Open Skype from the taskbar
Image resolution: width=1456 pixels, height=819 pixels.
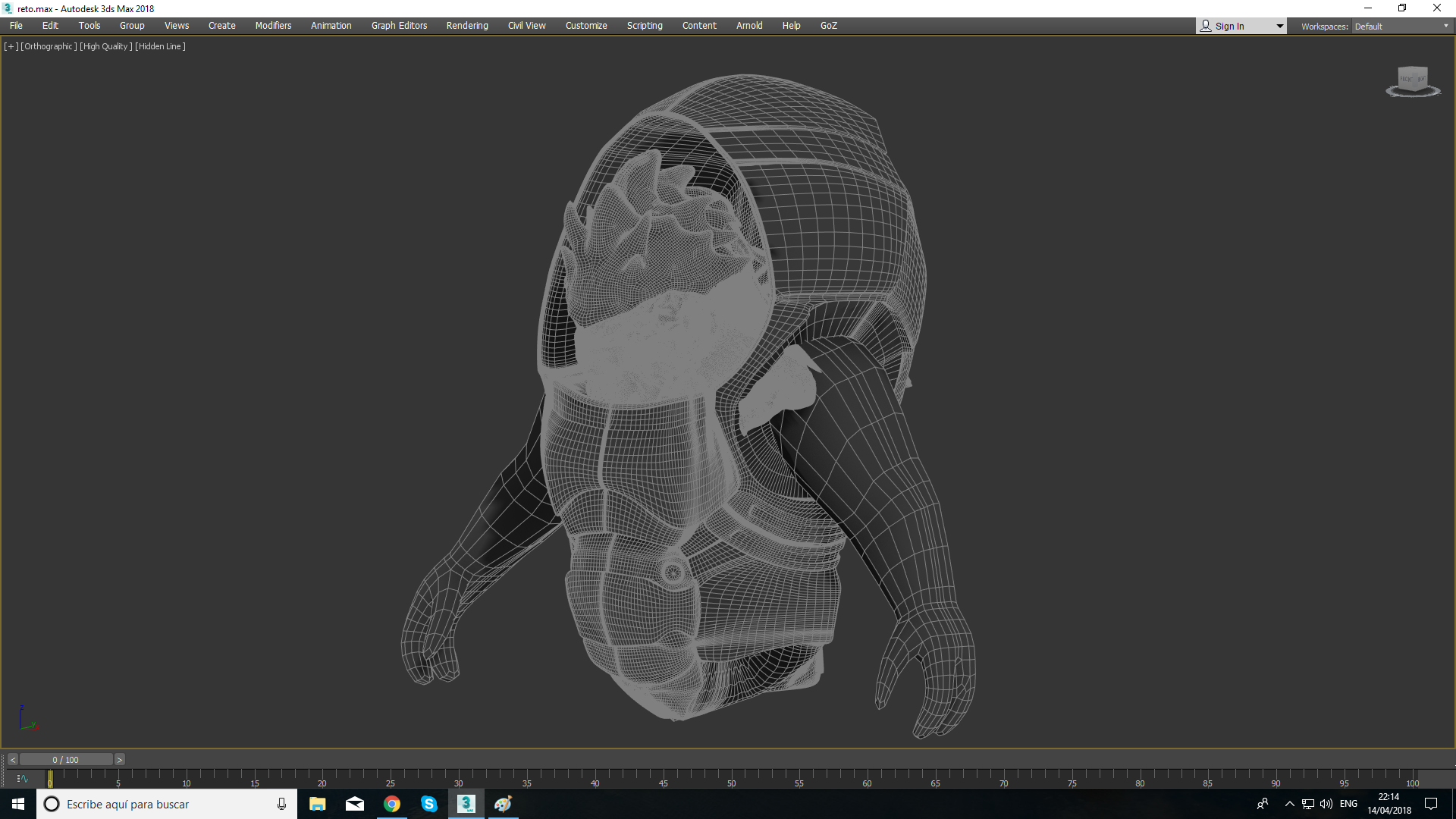click(429, 804)
